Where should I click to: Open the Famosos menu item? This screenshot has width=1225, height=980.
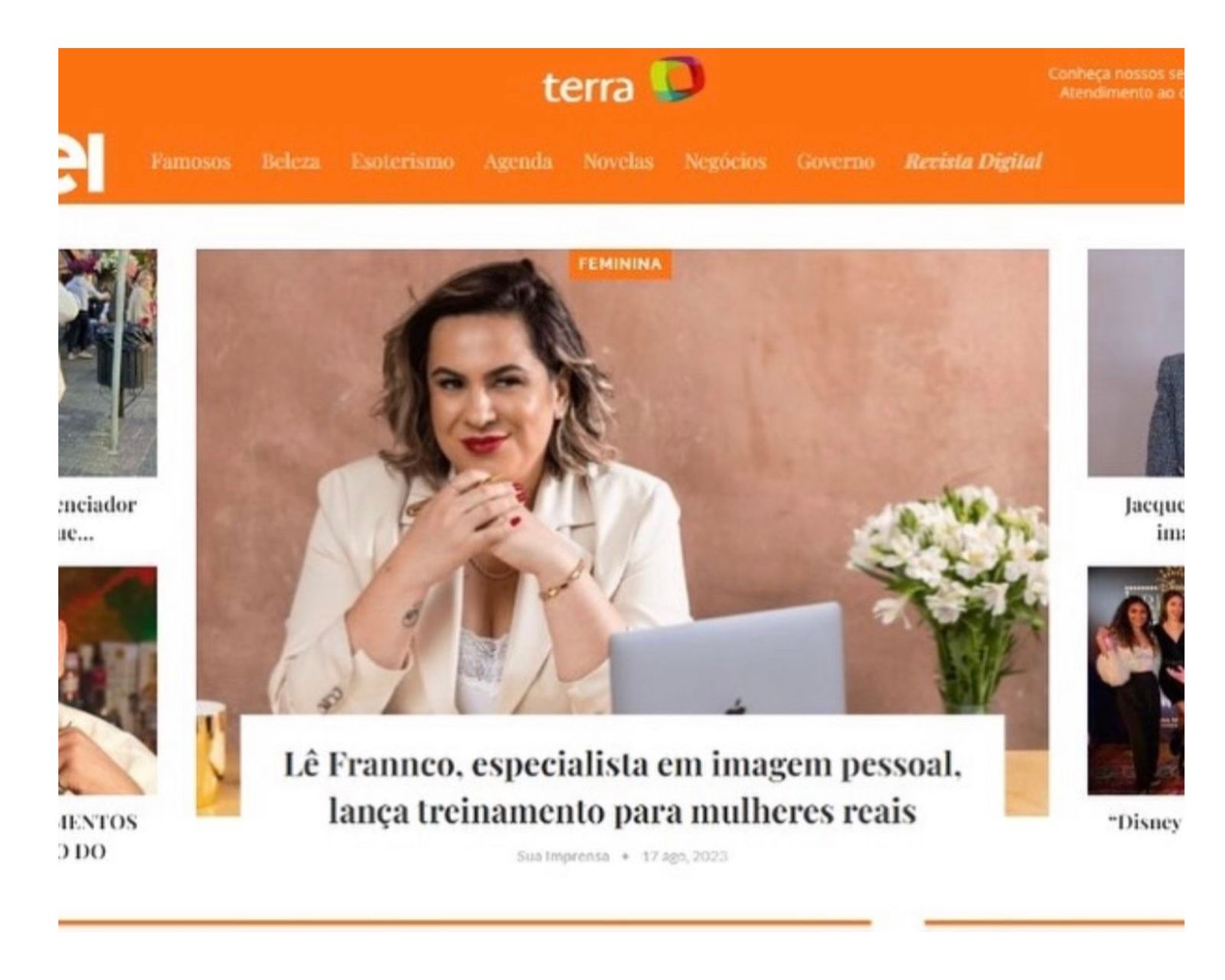pos(191,162)
